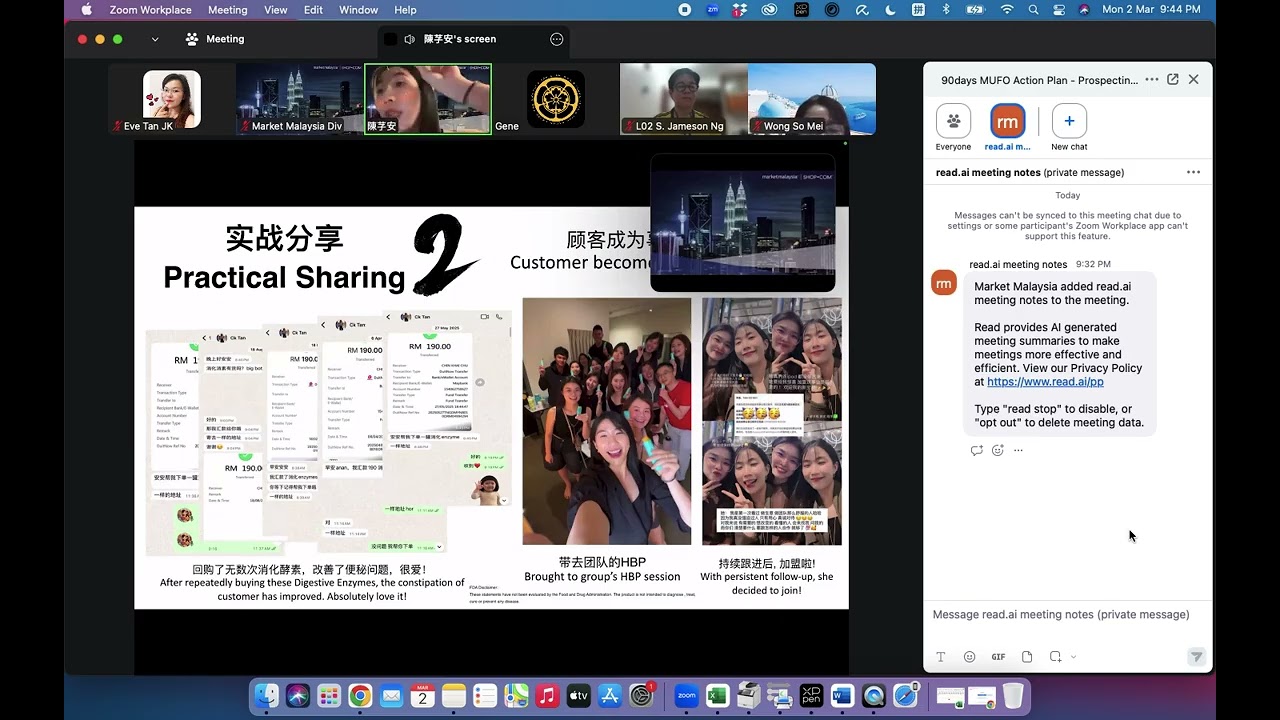This screenshot has height=720, width=1280.
Task: Open emoji picker in chat composer
Action: point(969,657)
